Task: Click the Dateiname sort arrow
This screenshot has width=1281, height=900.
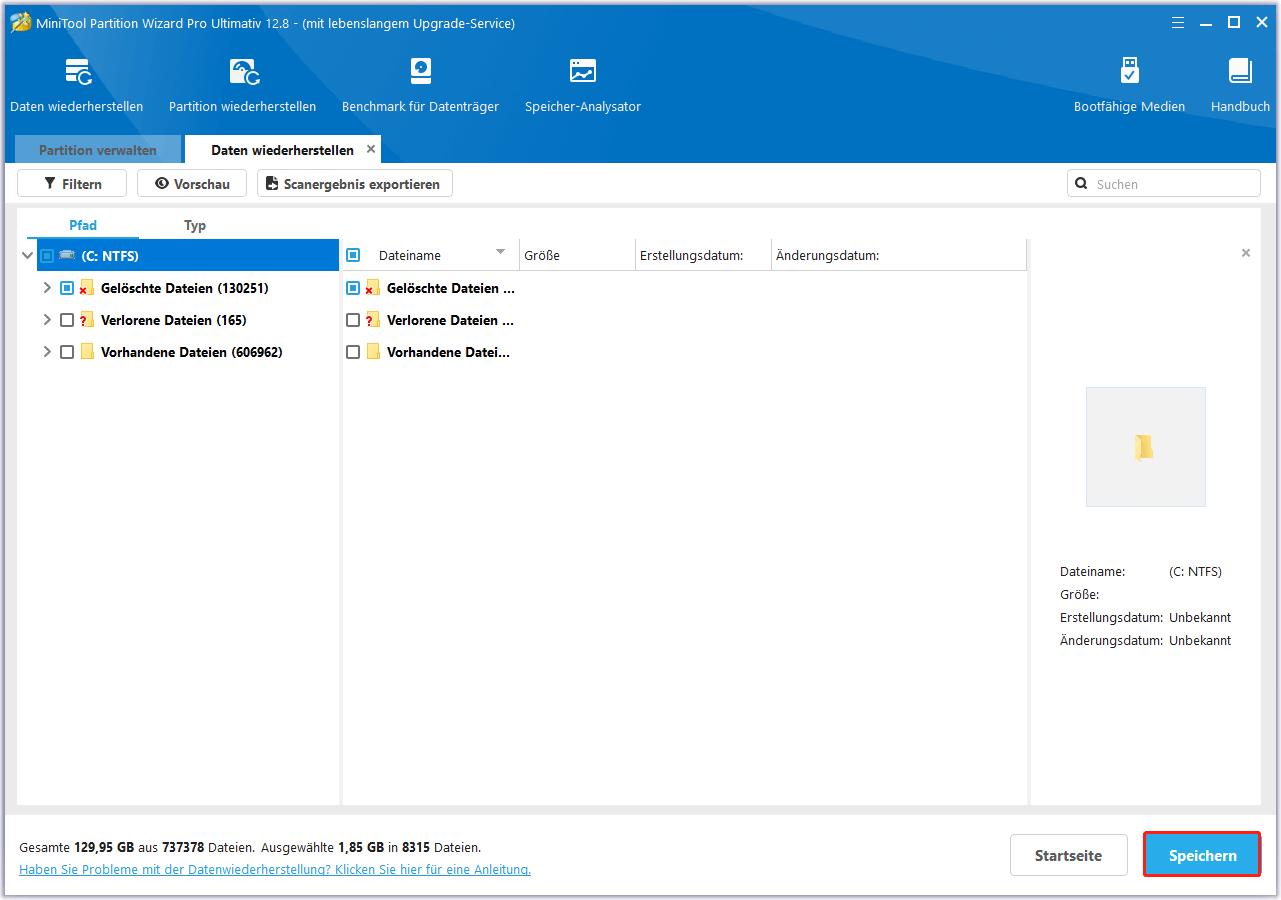Action: pyautogui.click(x=501, y=252)
